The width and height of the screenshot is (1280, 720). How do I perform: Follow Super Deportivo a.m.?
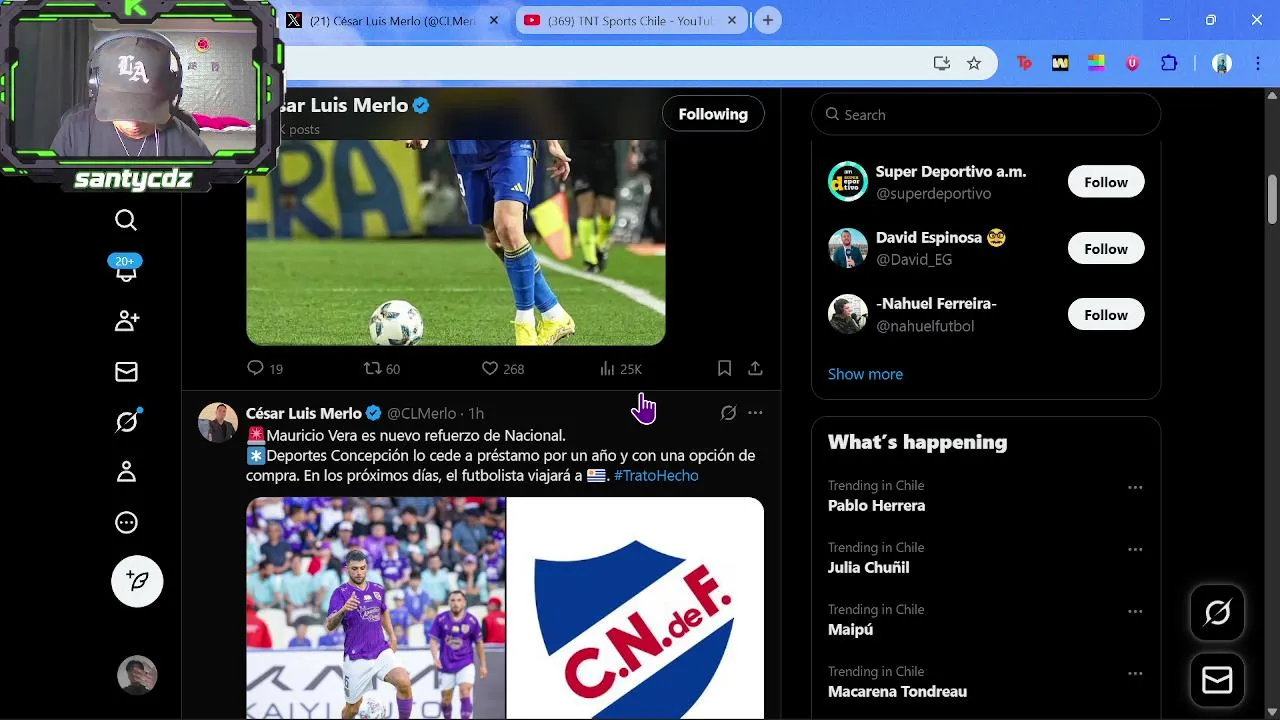point(1106,182)
